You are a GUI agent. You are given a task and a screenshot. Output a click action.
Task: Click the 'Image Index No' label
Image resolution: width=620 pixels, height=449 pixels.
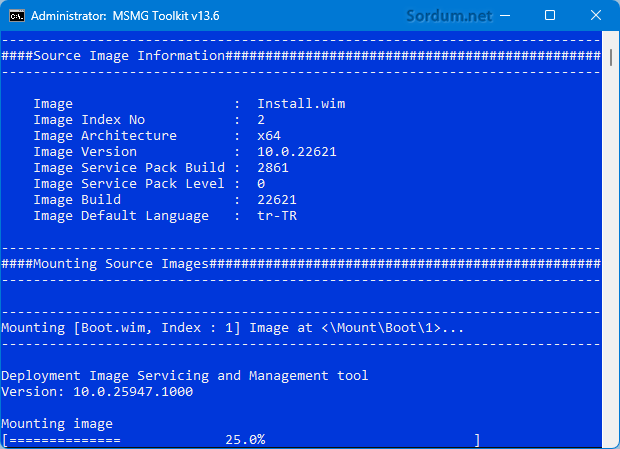tap(89, 119)
